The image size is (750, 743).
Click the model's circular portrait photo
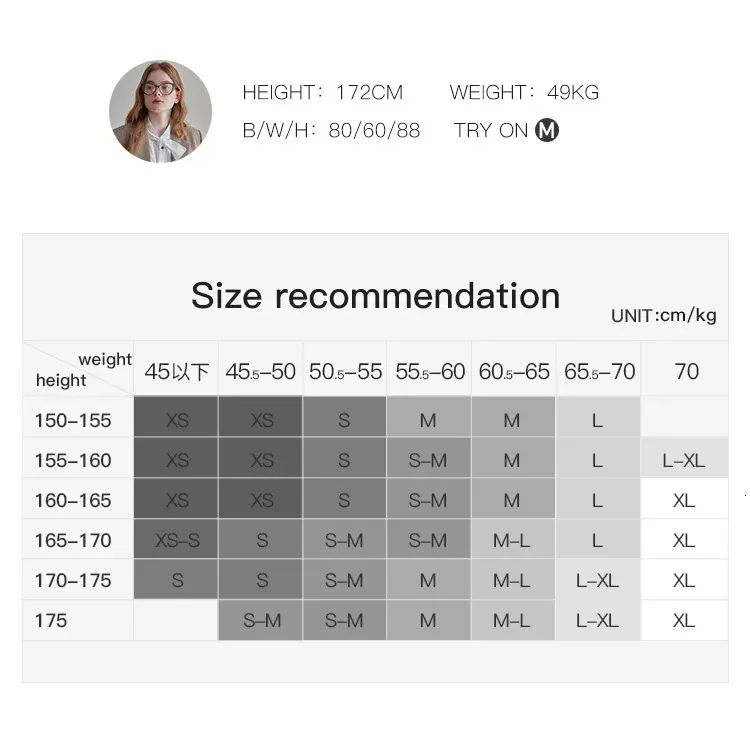160,111
